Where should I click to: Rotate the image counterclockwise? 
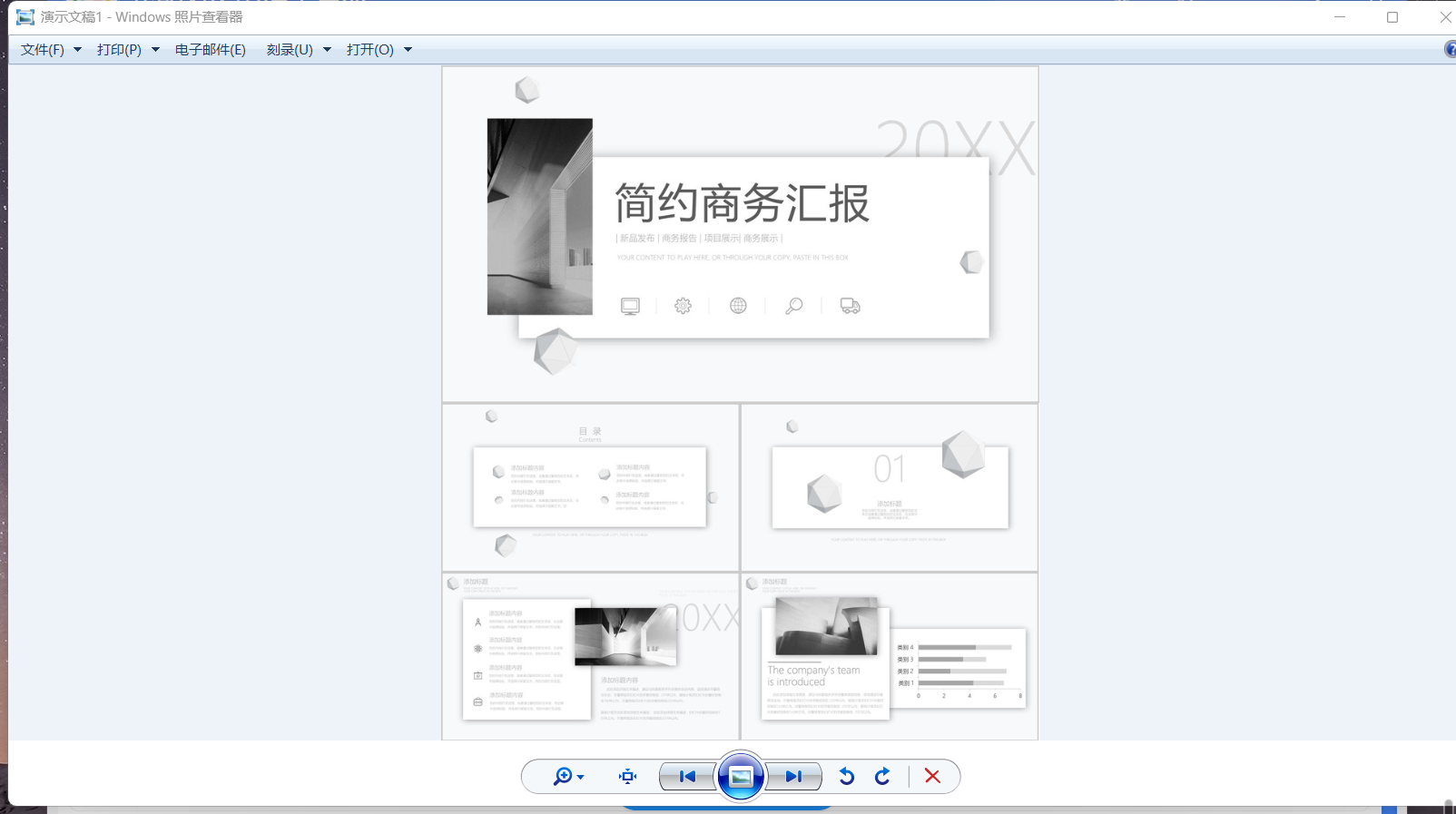(847, 777)
